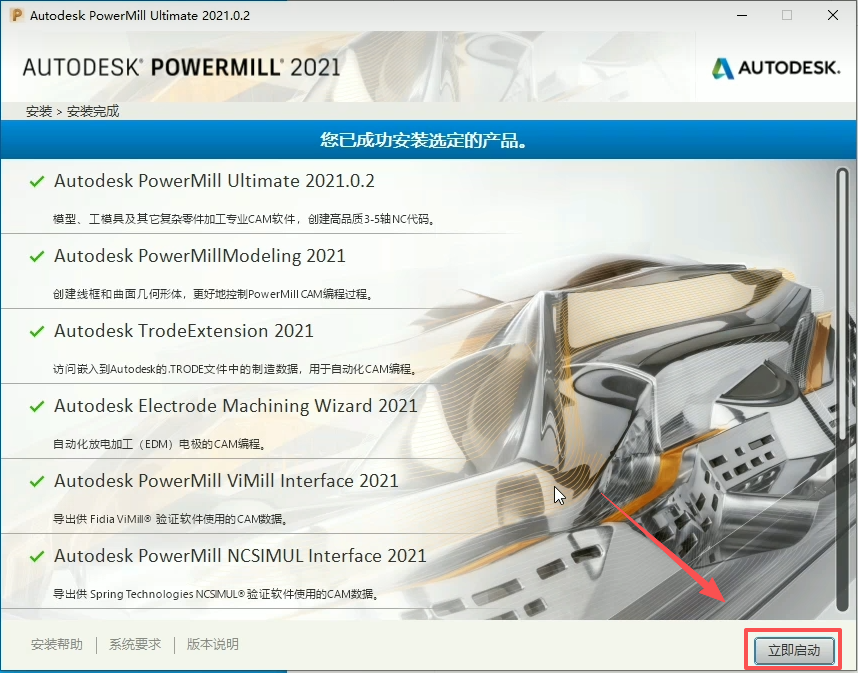Screen dimensions: 858x673
Task: Select the Autodesk TrodeExtension 2021 title
Action: point(184,331)
